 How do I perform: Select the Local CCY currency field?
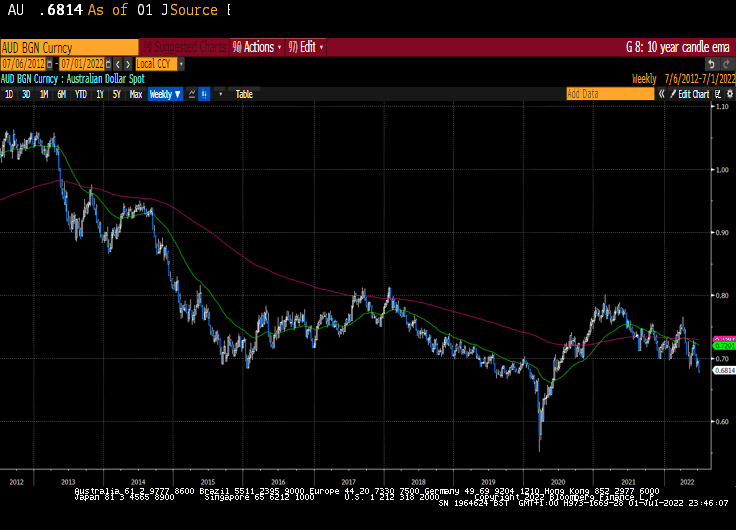156,64
